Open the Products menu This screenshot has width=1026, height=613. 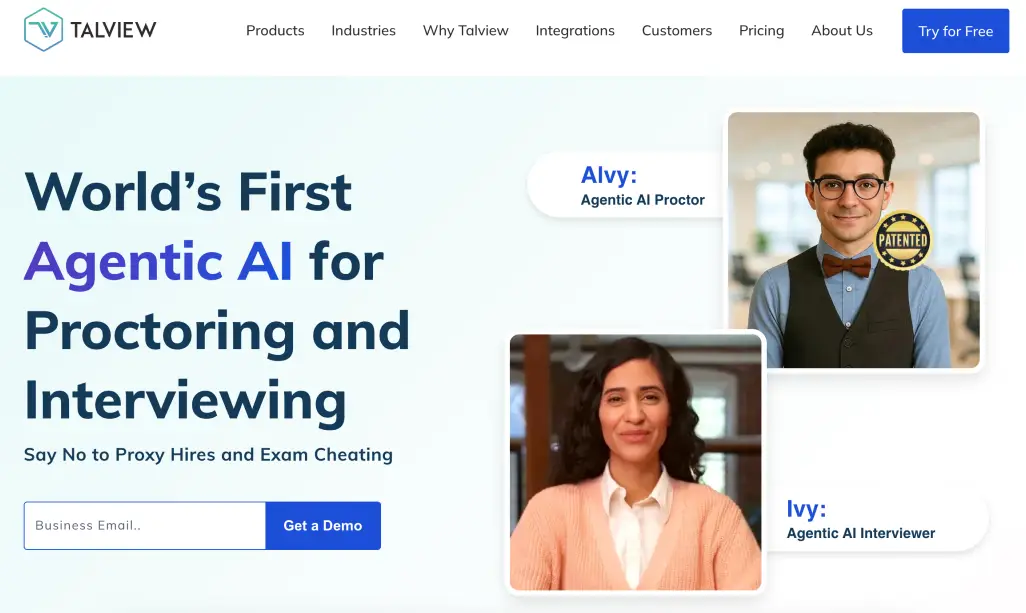tap(275, 31)
